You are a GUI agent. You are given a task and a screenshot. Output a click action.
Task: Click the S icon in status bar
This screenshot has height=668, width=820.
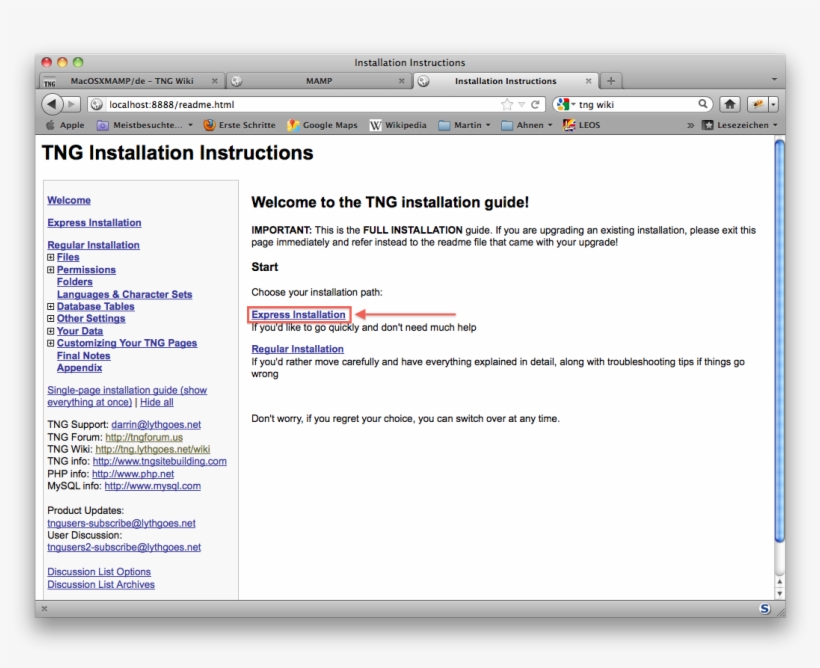pyautogui.click(x=765, y=608)
